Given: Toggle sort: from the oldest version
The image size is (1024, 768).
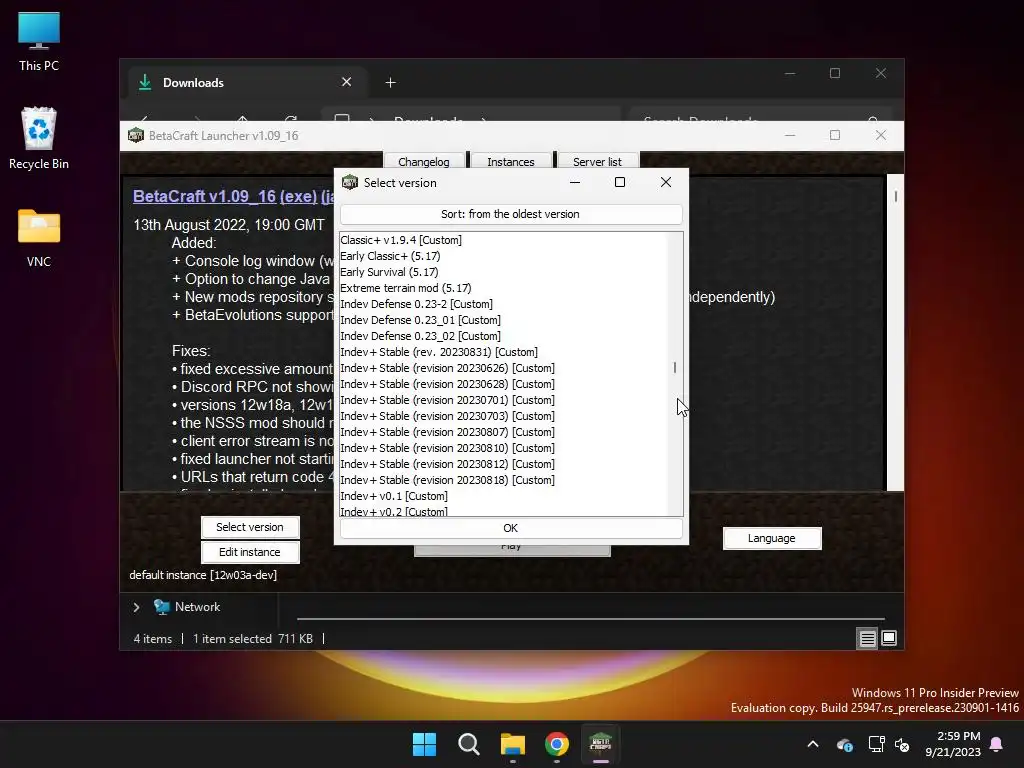Looking at the screenshot, I should pyautogui.click(x=511, y=214).
